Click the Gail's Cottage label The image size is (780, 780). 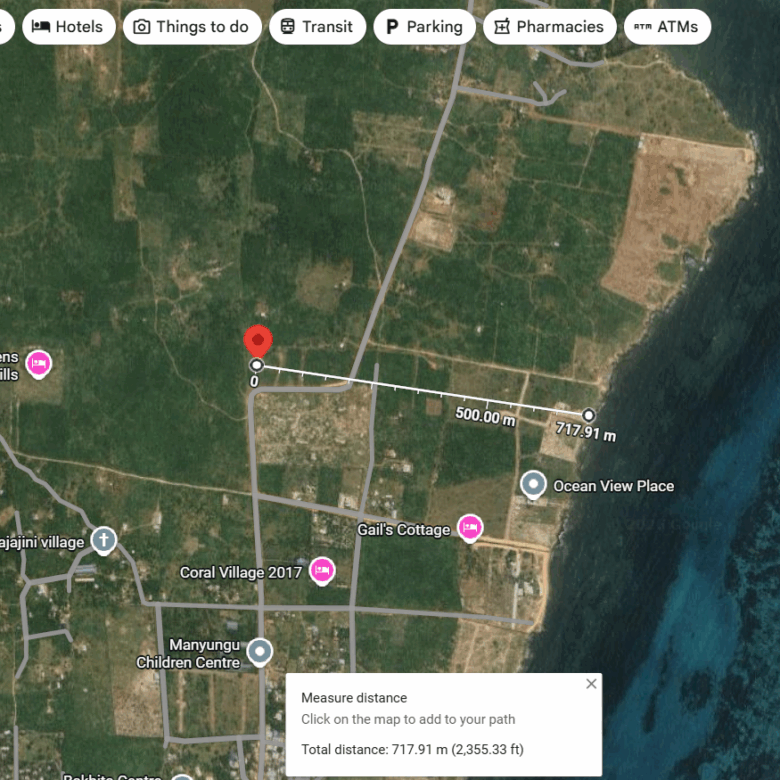point(403,530)
